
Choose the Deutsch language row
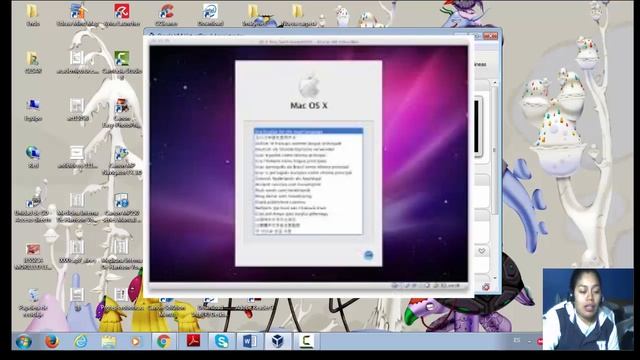point(308,149)
